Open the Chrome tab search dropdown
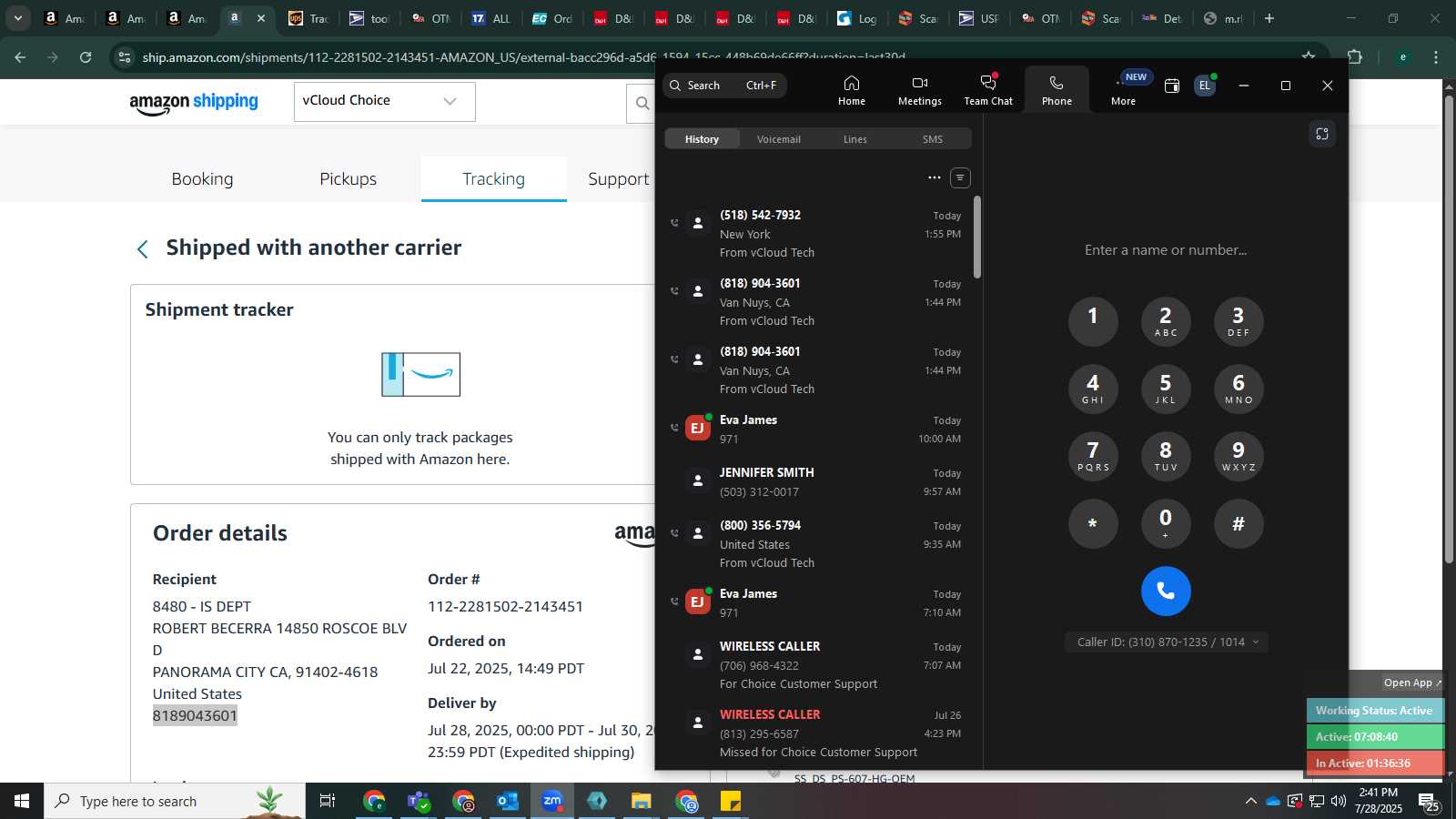 [17, 18]
